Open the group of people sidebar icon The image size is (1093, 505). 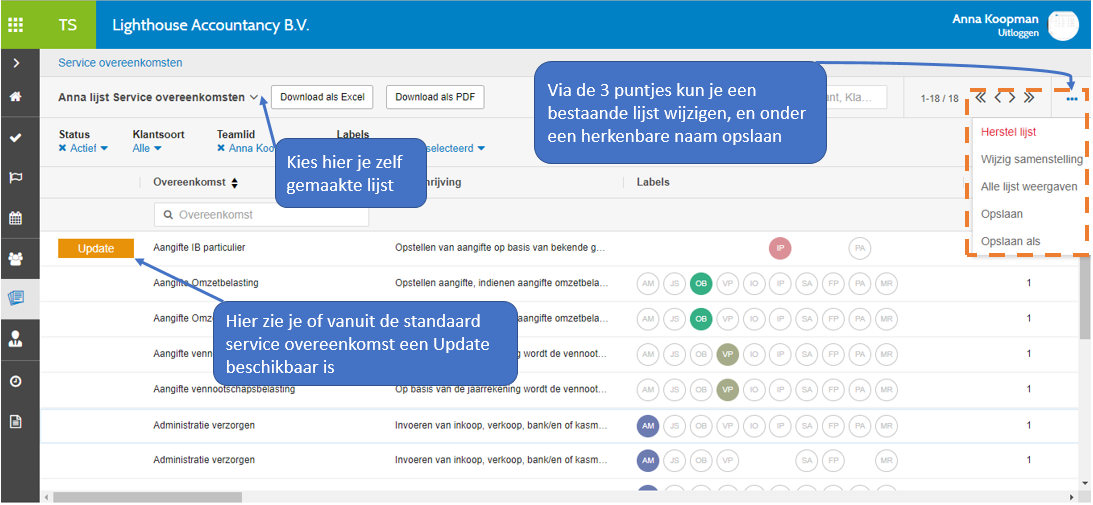[x=15, y=259]
